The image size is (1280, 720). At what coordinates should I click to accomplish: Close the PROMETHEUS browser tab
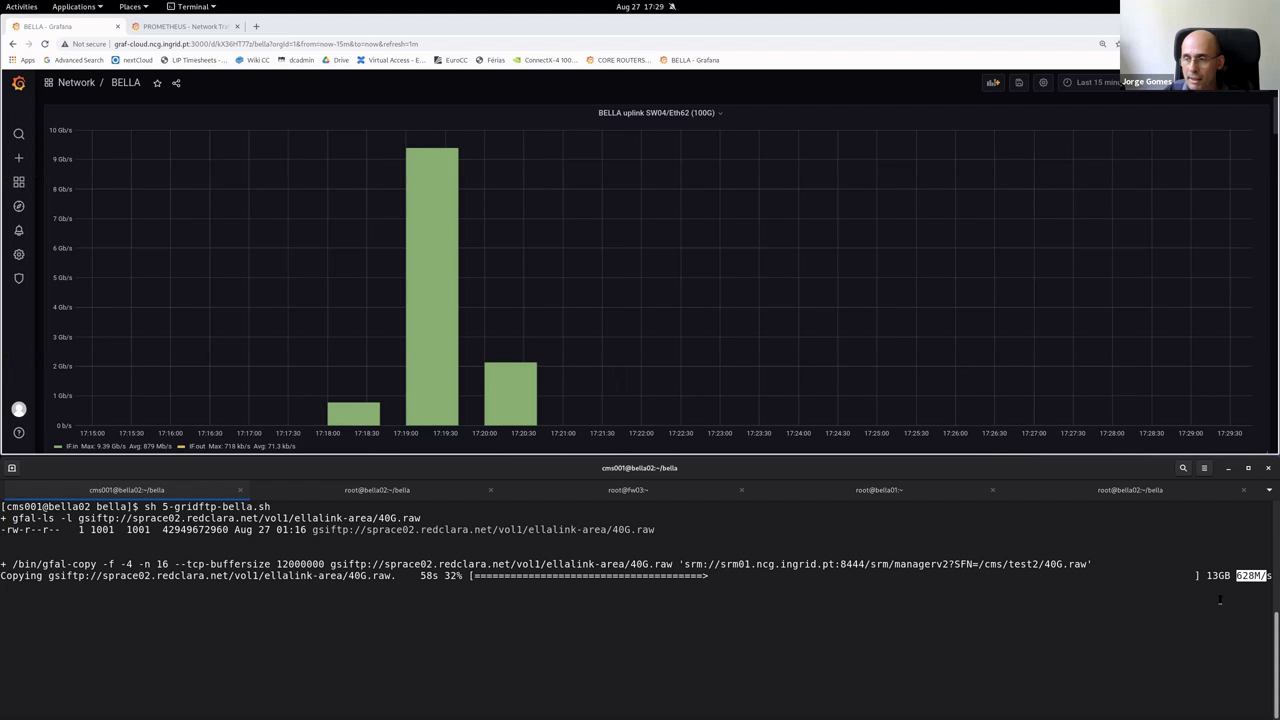coord(237,26)
